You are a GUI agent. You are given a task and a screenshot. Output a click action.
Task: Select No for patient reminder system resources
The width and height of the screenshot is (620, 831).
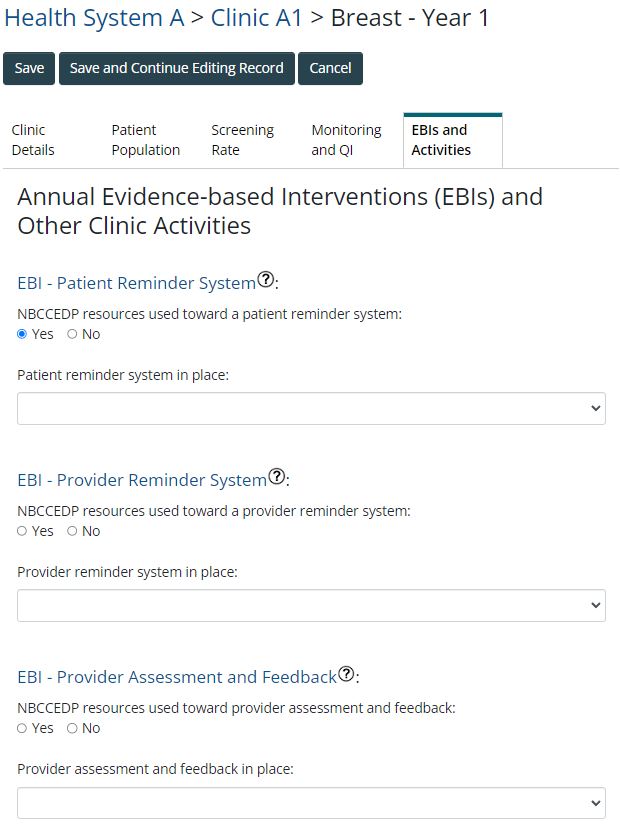click(x=72, y=334)
